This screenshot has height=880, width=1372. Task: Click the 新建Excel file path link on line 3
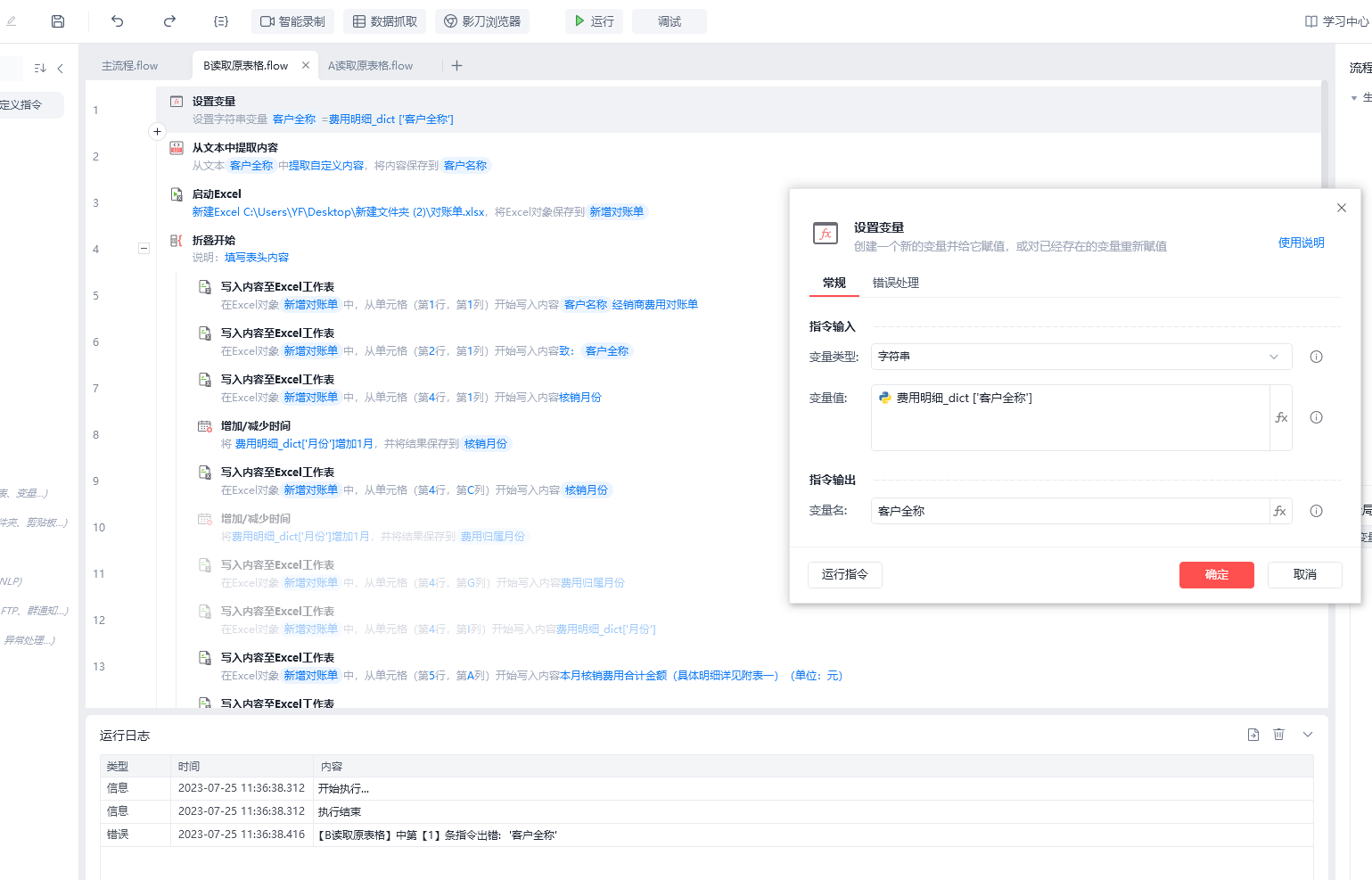tap(339, 212)
